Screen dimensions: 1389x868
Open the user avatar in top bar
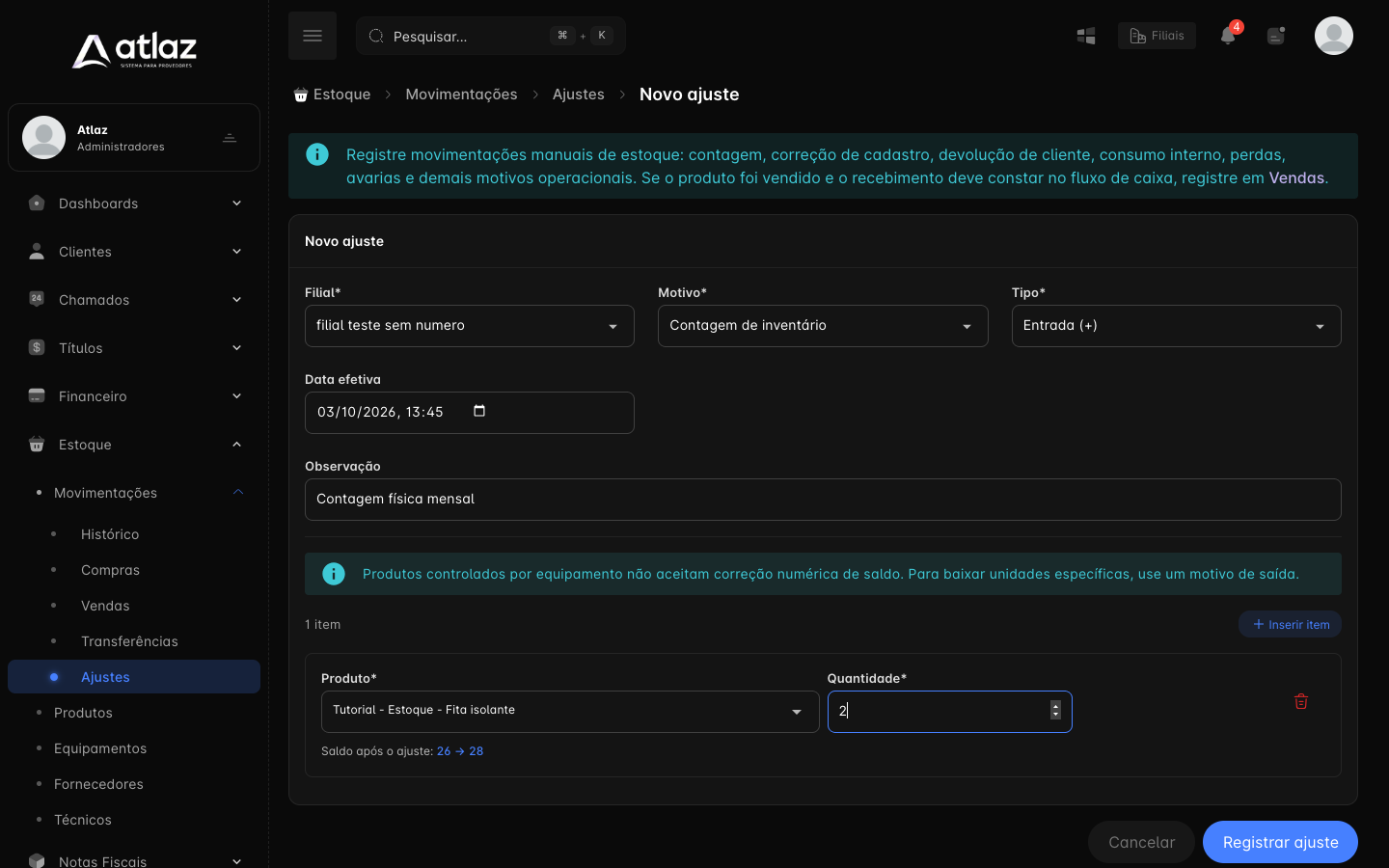click(x=1334, y=36)
